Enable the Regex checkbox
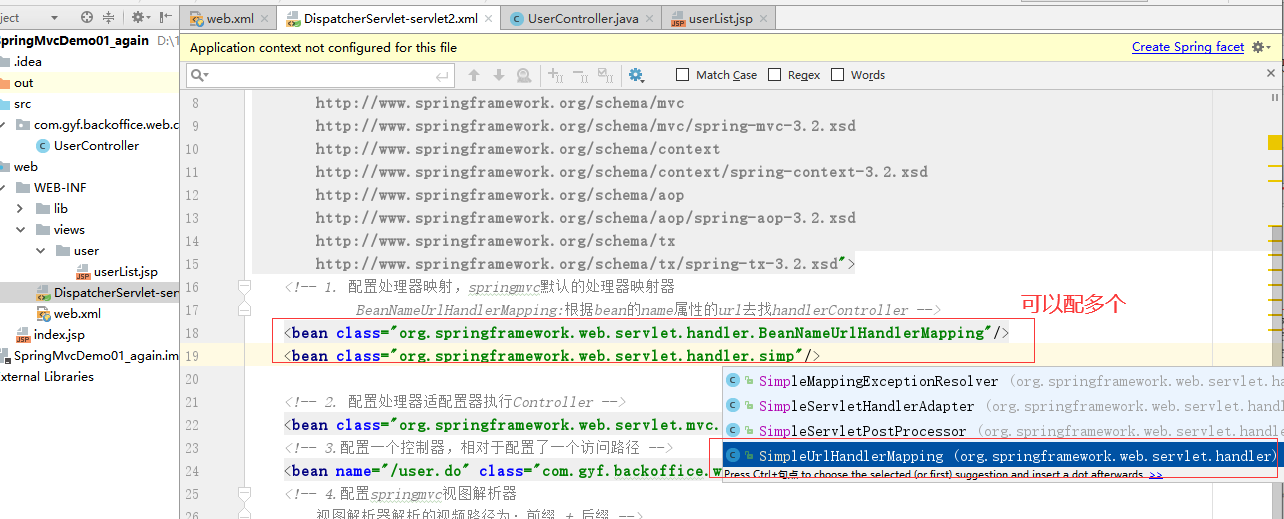Viewport: 1284px width, 519px height. (774, 75)
